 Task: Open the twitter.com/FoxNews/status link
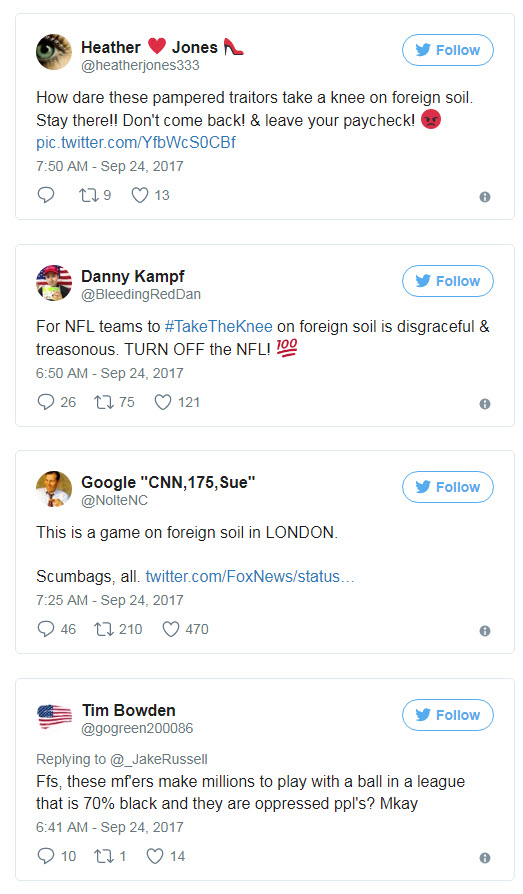[x=250, y=576]
